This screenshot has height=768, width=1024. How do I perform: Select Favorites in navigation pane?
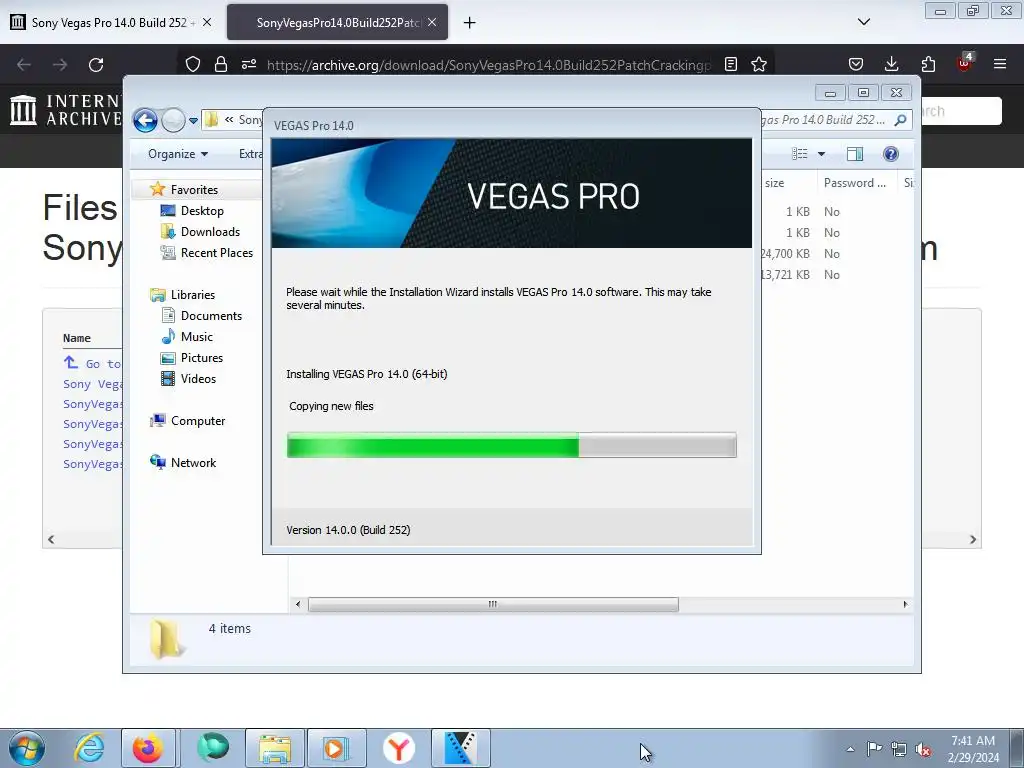[194, 189]
